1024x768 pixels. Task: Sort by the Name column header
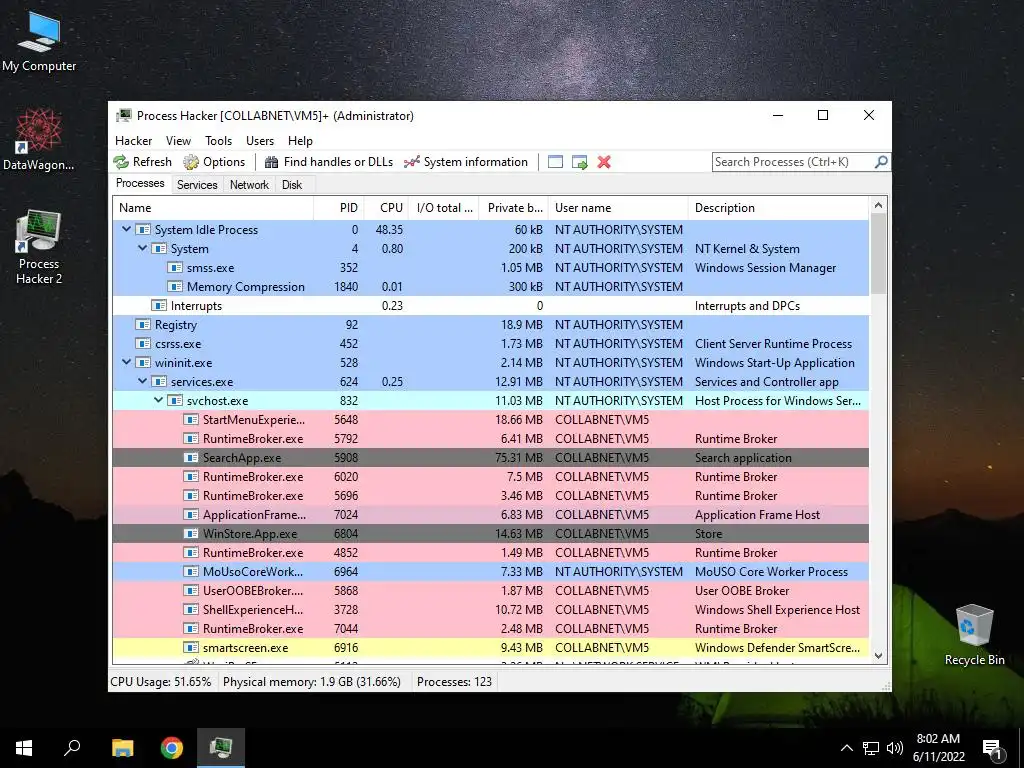pyautogui.click(x=213, y=208)
